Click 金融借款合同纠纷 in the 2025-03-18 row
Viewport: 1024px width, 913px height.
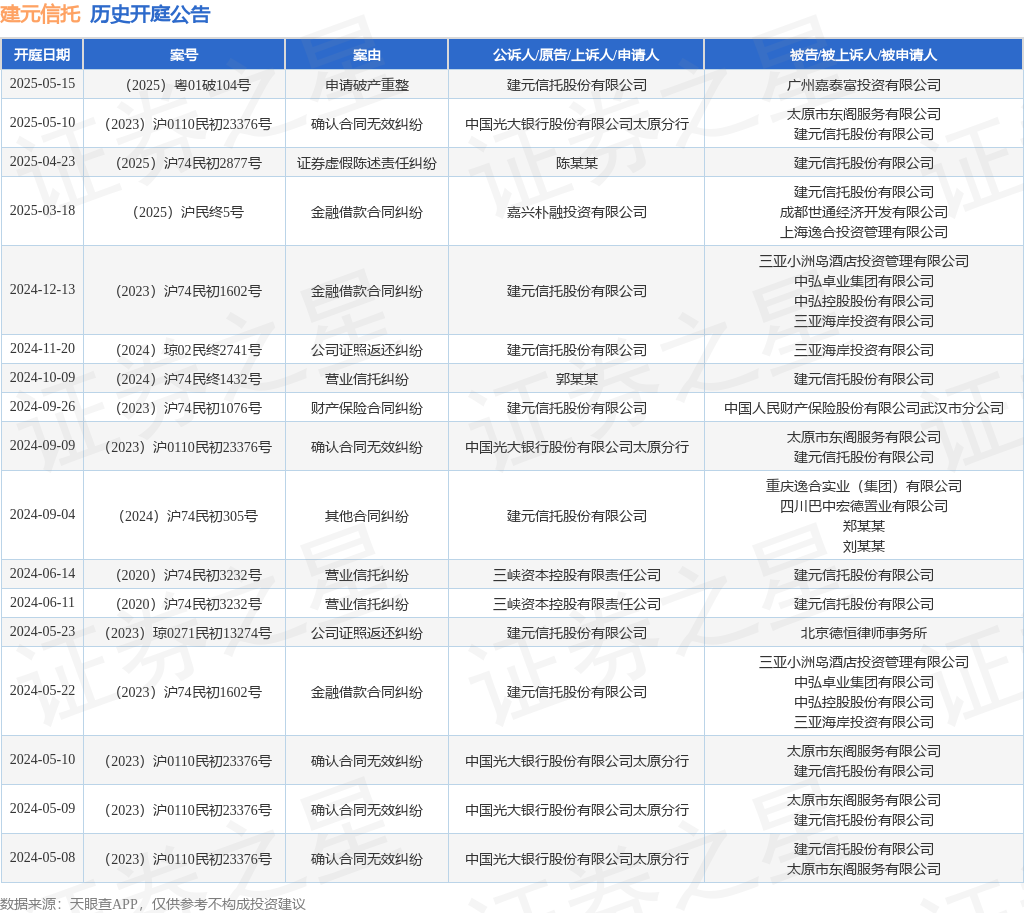click(366, 212)
